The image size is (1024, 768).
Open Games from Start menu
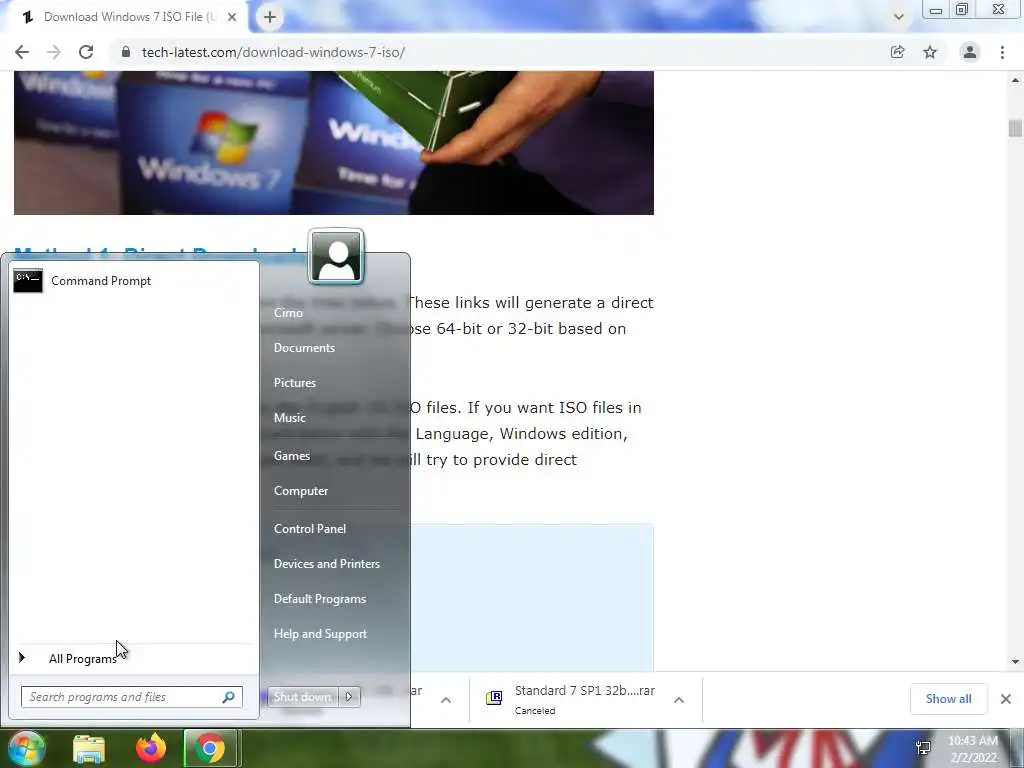(x=292, y=456)
